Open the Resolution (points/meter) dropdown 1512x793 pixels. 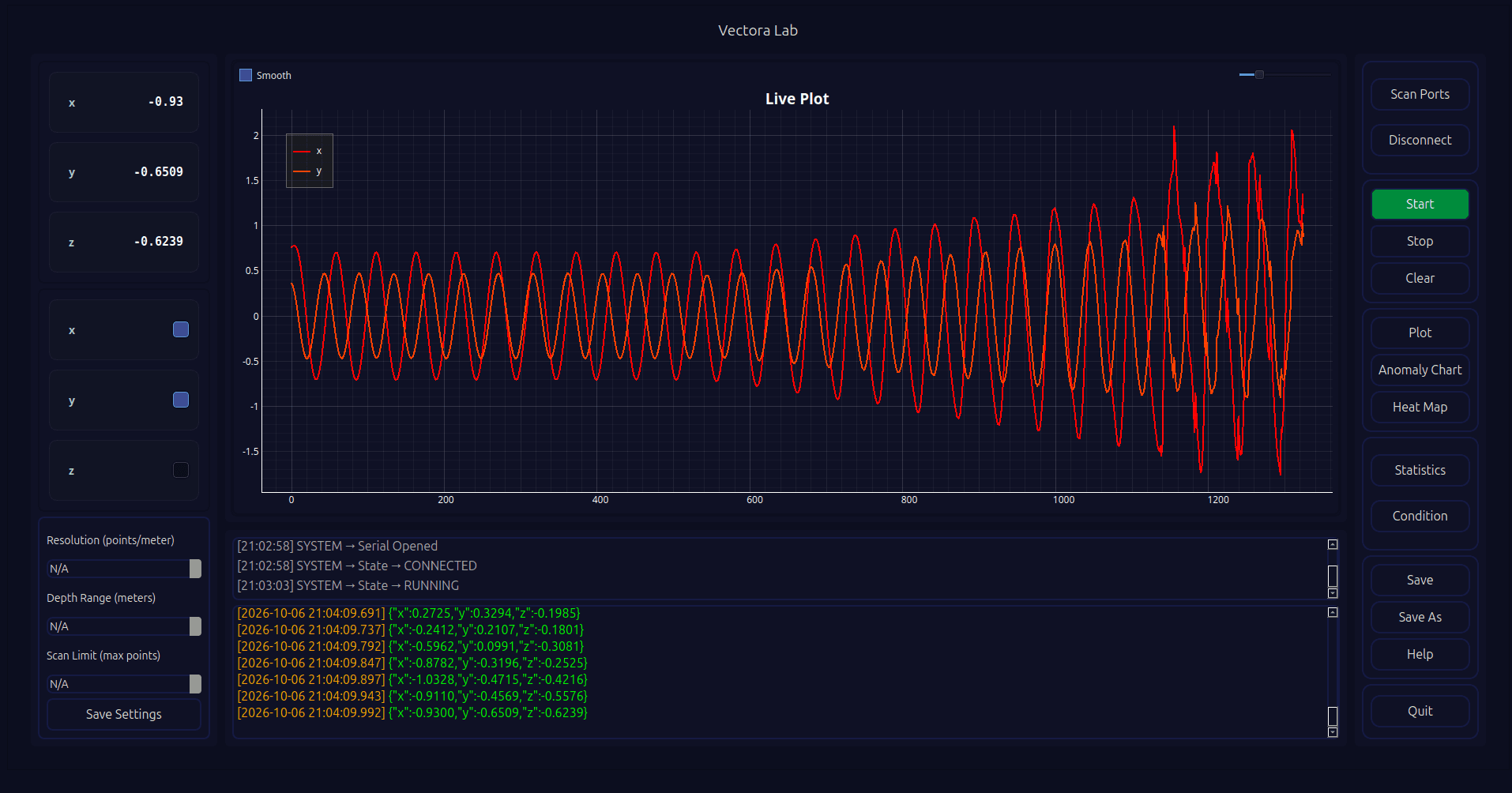coord(124,569)
